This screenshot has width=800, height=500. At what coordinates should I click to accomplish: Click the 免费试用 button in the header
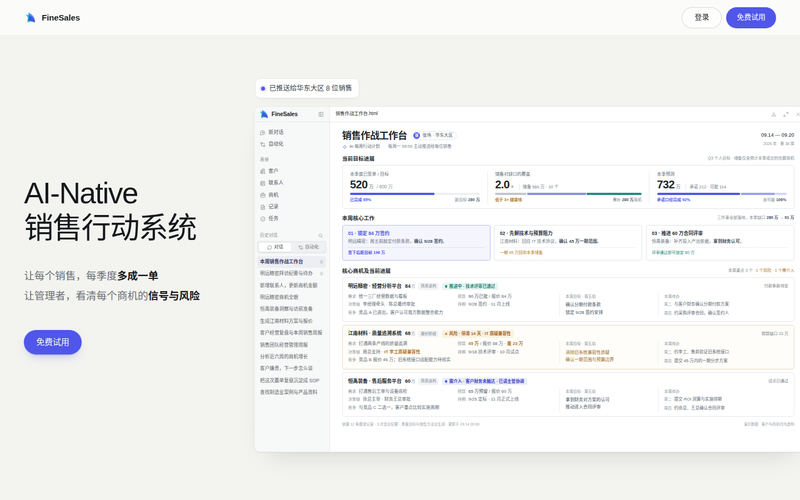751,17
